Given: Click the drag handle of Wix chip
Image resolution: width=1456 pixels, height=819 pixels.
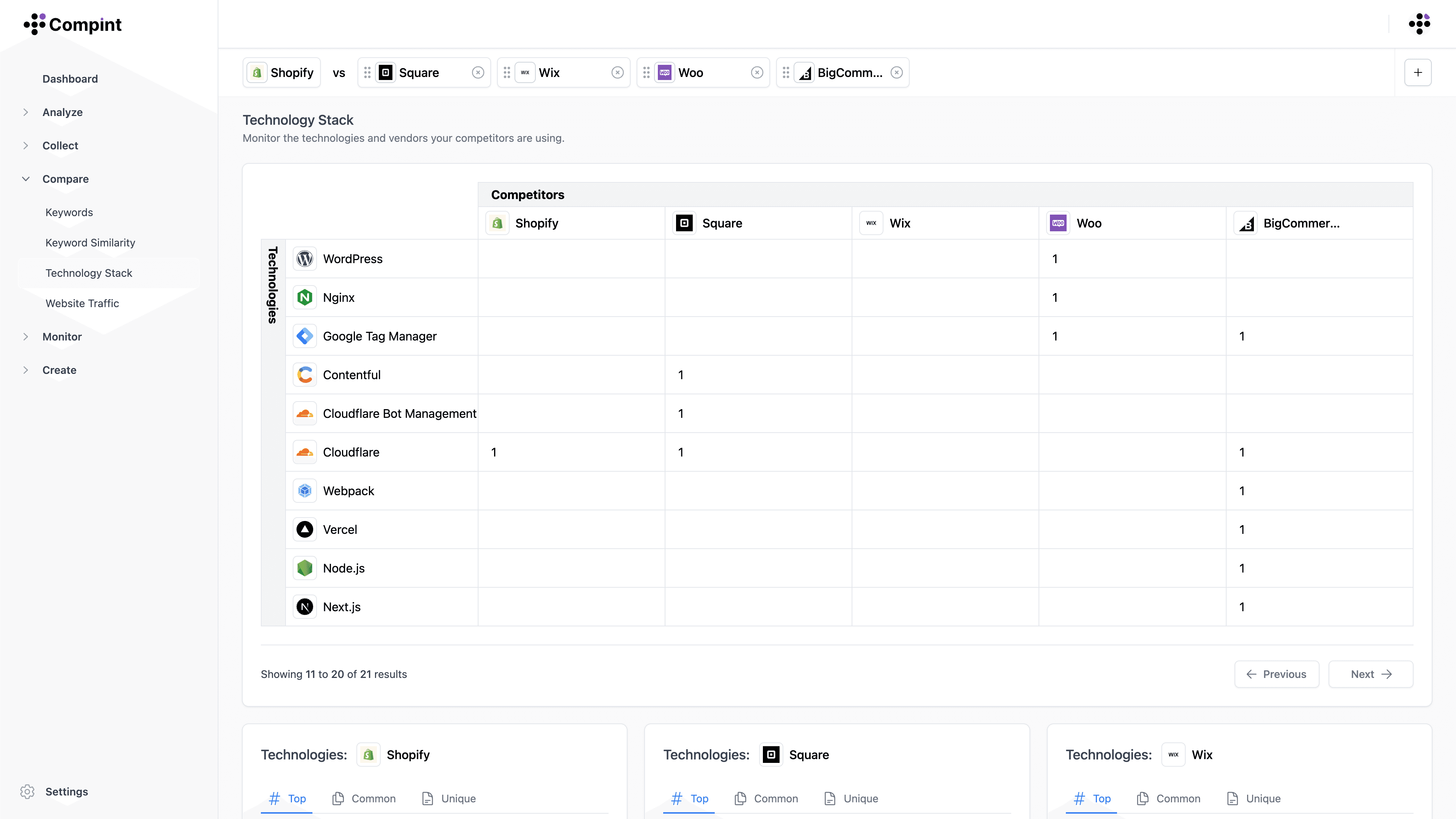Looking at the screenshot, I should tap(507, 72).
